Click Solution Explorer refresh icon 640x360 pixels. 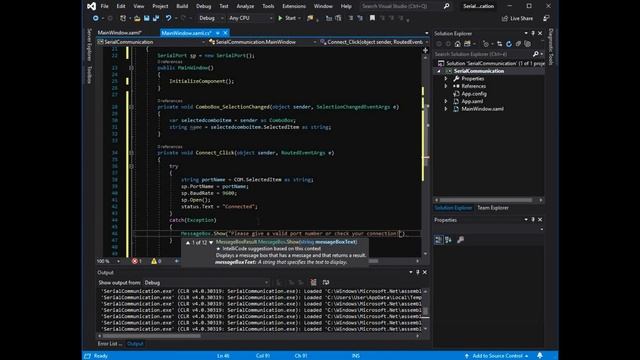(509, 44)
